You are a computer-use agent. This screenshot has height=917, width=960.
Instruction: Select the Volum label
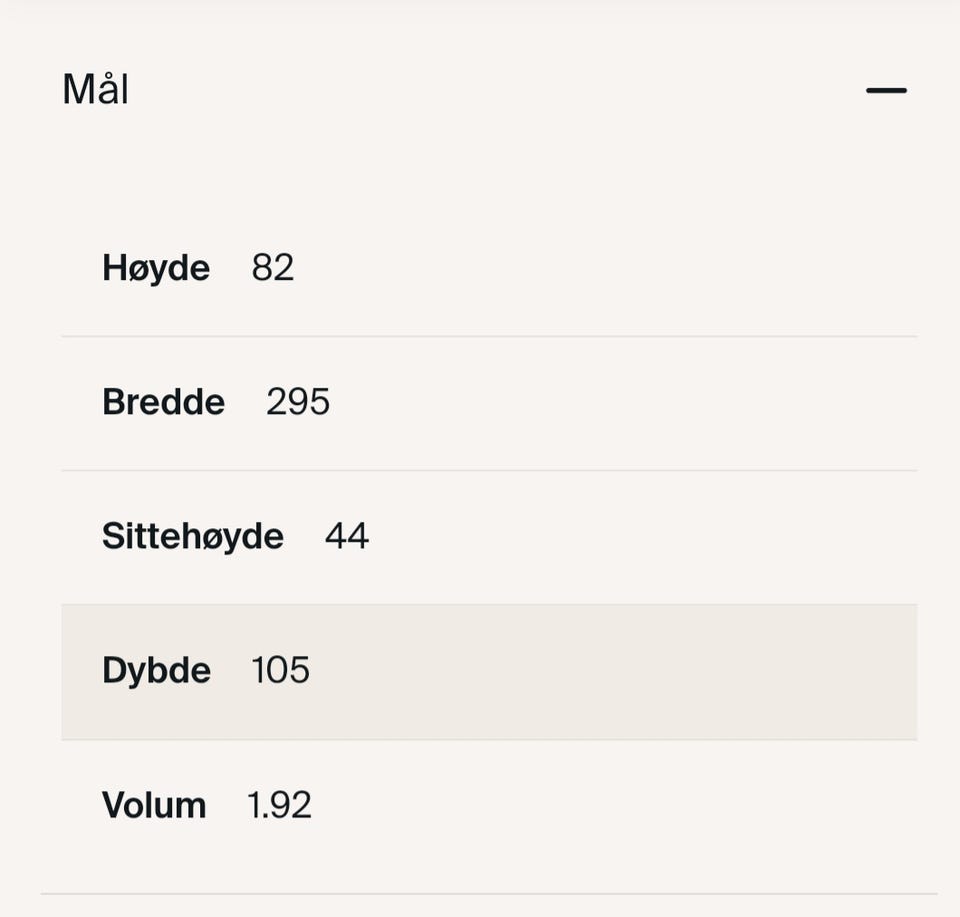pyautogui.click(x=154, y=805)
